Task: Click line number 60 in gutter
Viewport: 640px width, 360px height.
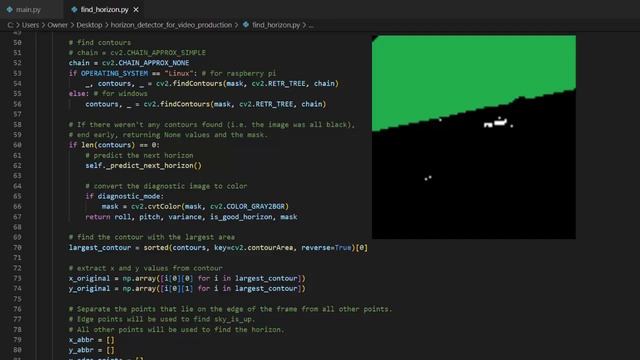Action: pos(17,145)
